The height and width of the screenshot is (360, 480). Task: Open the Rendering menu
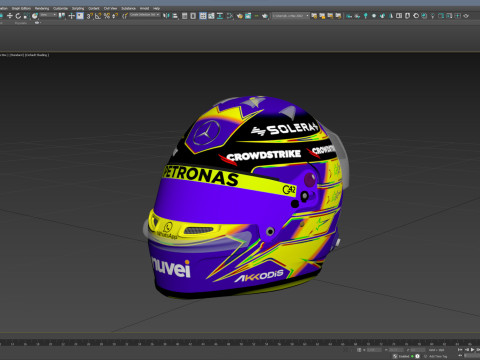(42, 8)
